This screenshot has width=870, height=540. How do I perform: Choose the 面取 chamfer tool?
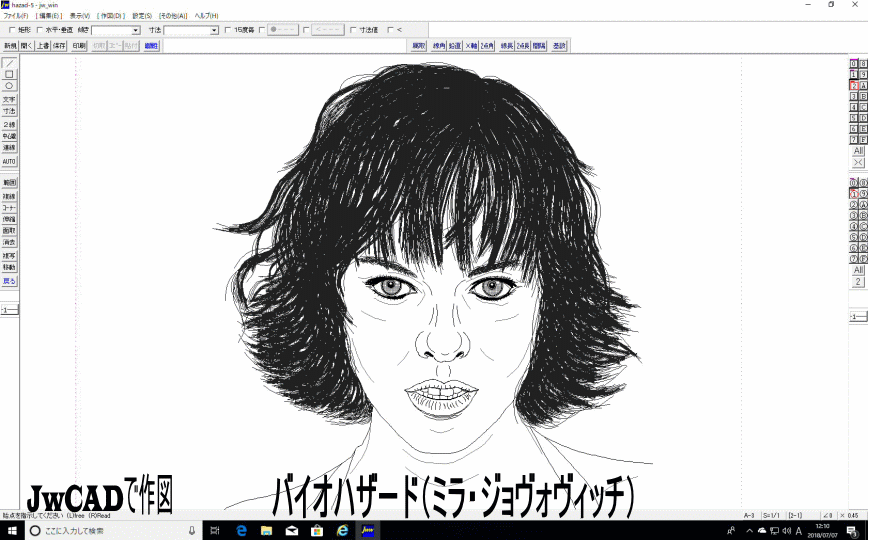click(x=9, y=230)
